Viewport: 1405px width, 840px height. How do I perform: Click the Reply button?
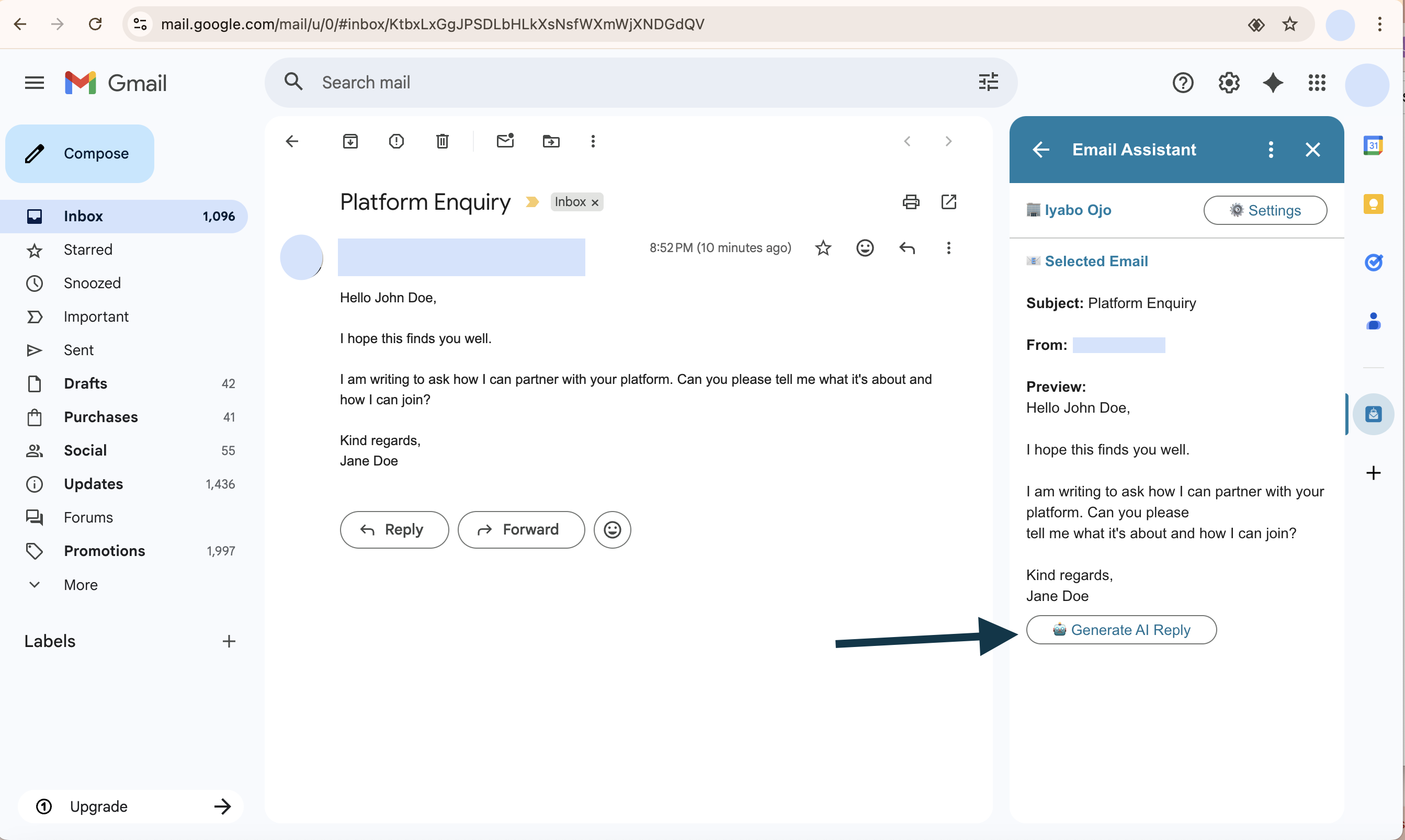point(394,529)
